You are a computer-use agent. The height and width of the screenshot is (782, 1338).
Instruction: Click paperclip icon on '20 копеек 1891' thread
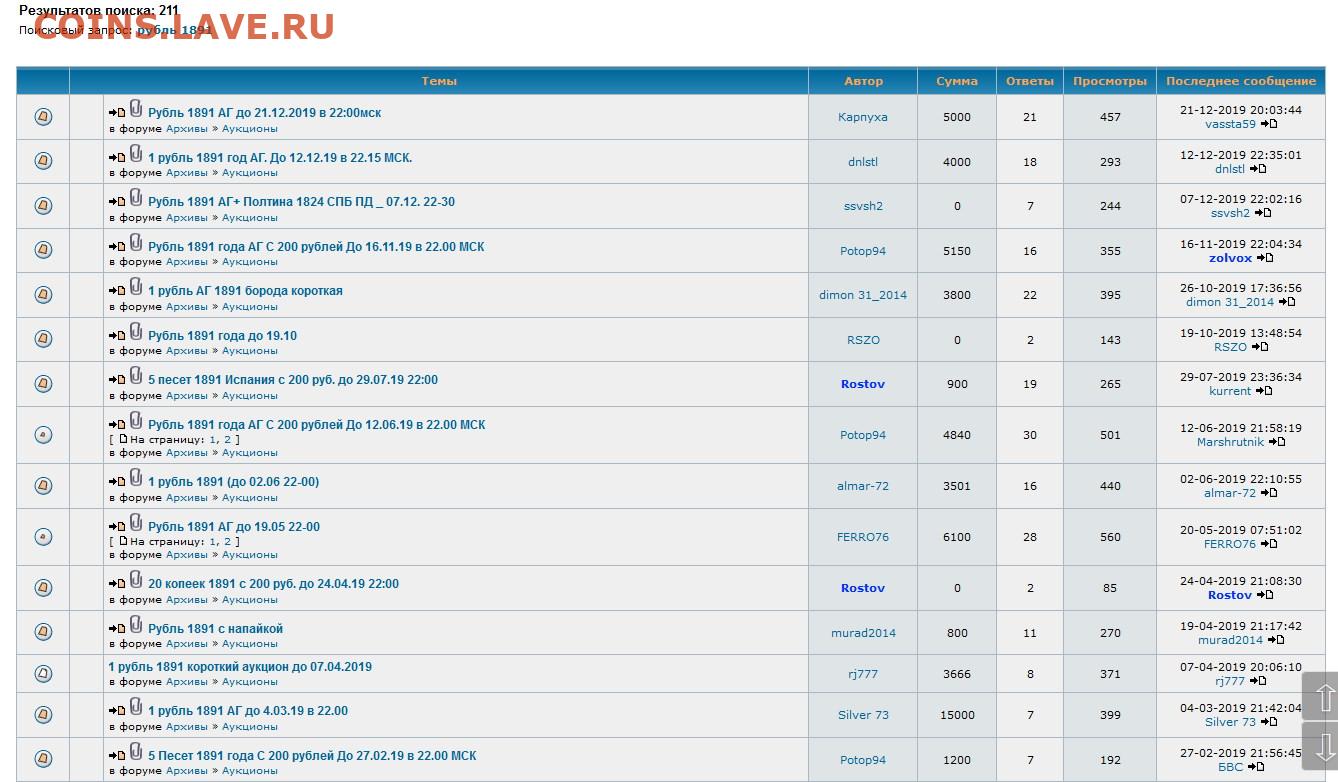click(136, 580)
